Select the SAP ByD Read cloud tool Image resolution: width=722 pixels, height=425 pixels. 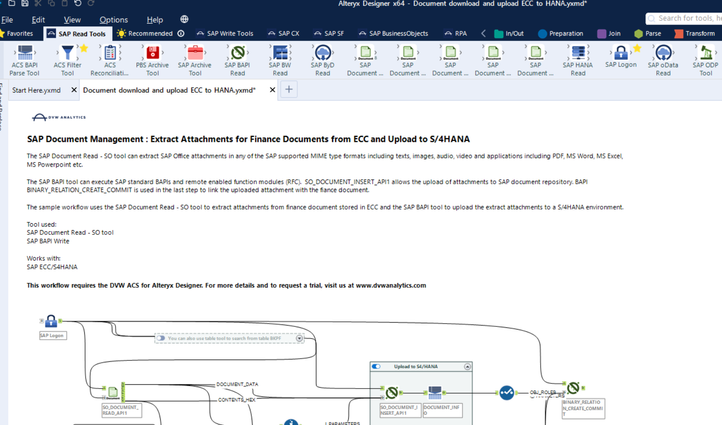coord(322,60)
